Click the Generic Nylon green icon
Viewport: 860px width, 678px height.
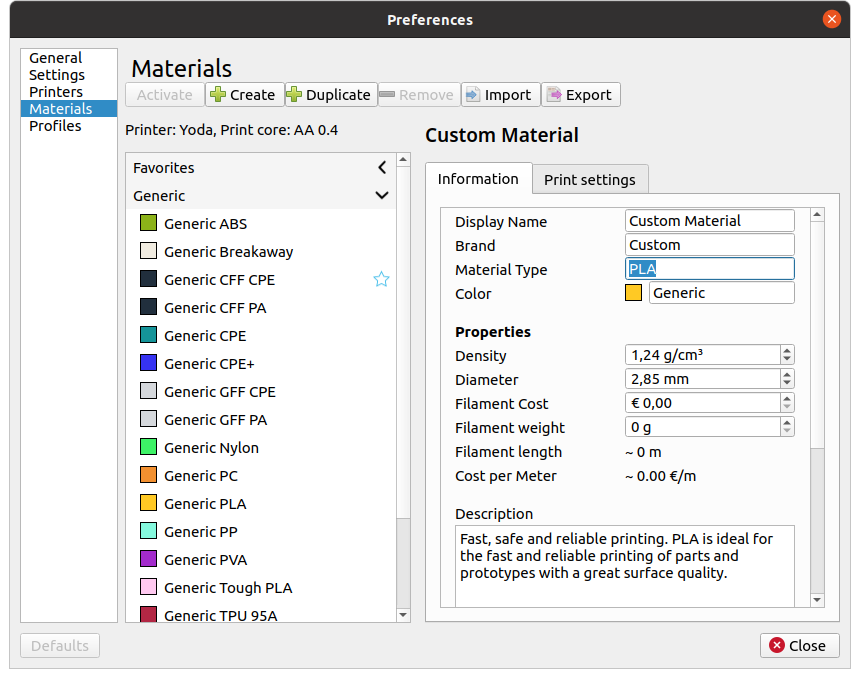(148, 448)
